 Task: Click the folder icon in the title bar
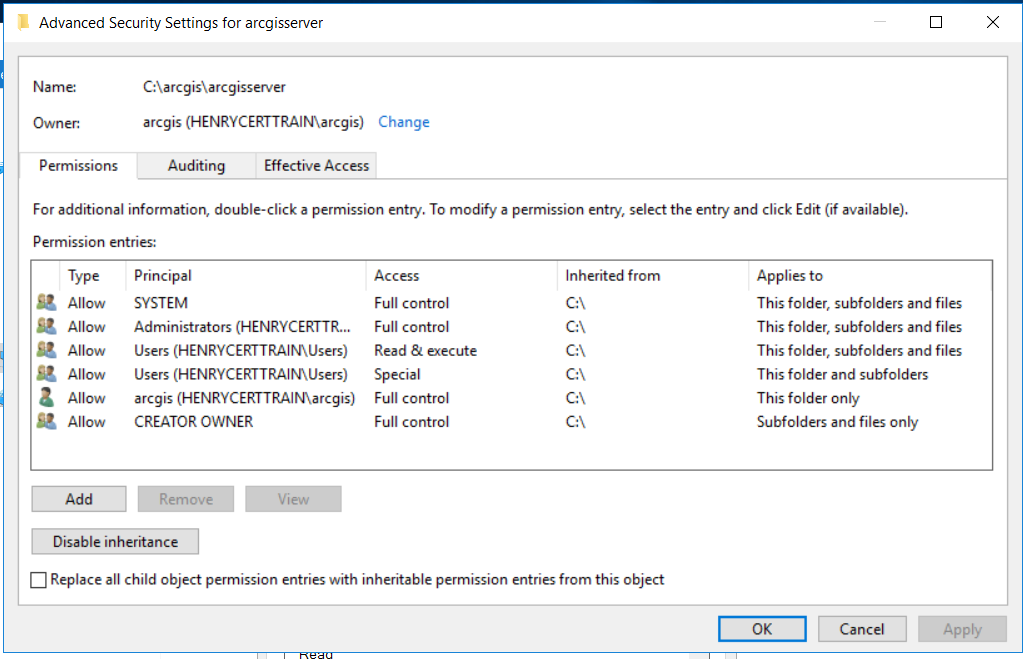(22, 21)
